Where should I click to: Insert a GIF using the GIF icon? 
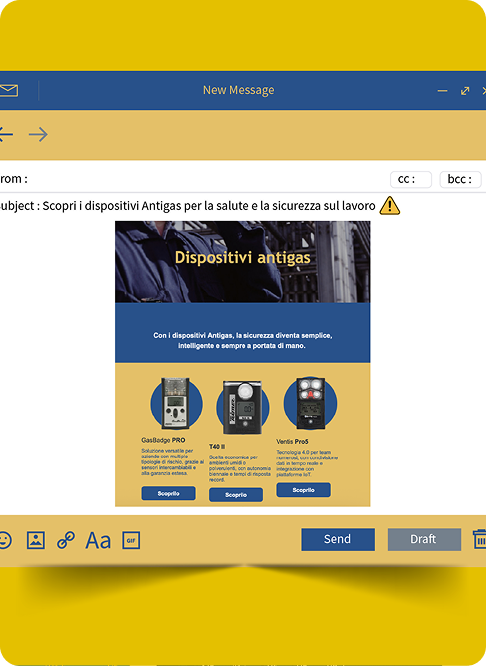tap(131, 540)
